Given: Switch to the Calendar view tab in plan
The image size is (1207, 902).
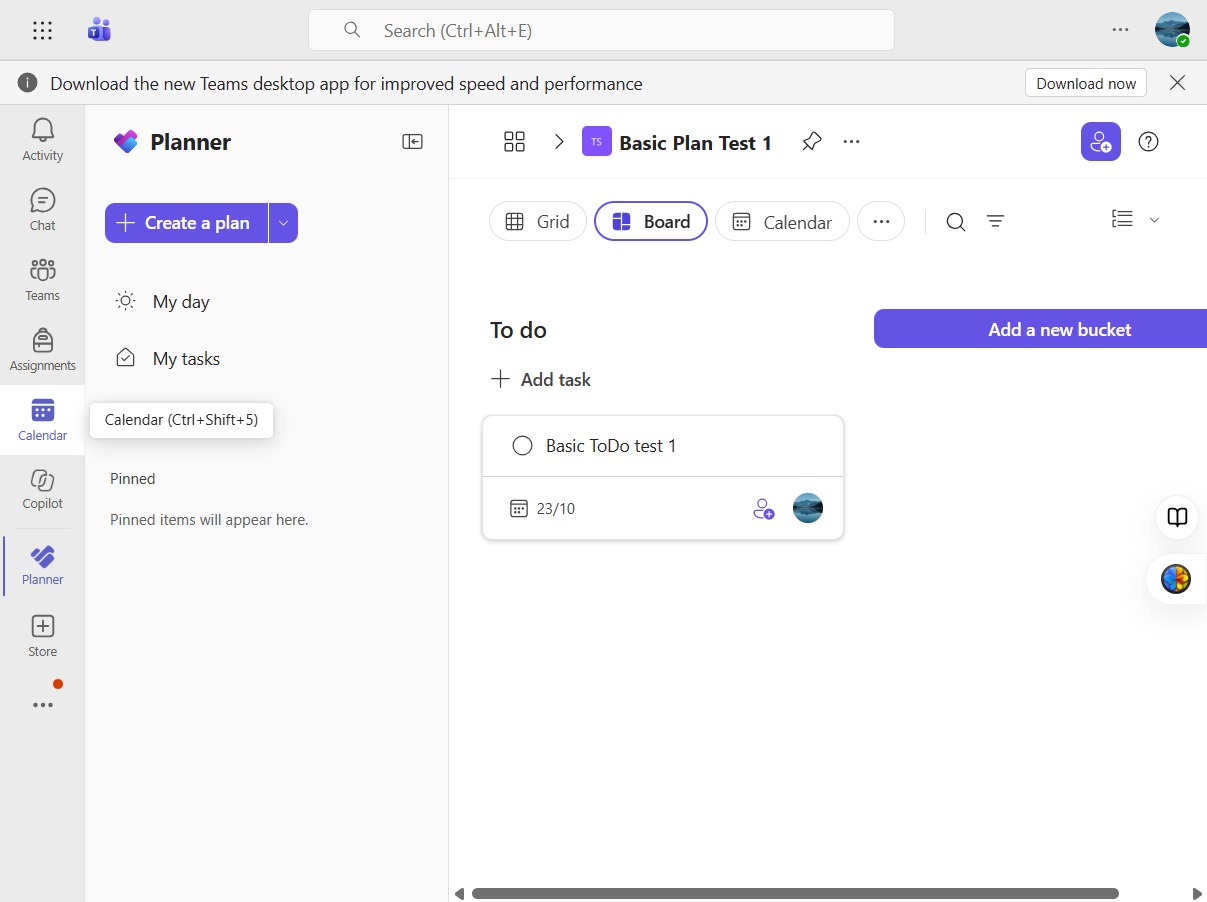Looking at the screenshot, I should [782, 222].
